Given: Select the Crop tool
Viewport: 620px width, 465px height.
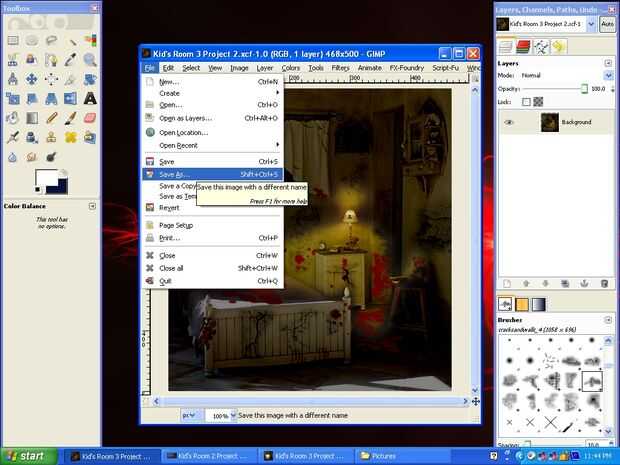Looking at the screenshot, I should click(70, 79).
